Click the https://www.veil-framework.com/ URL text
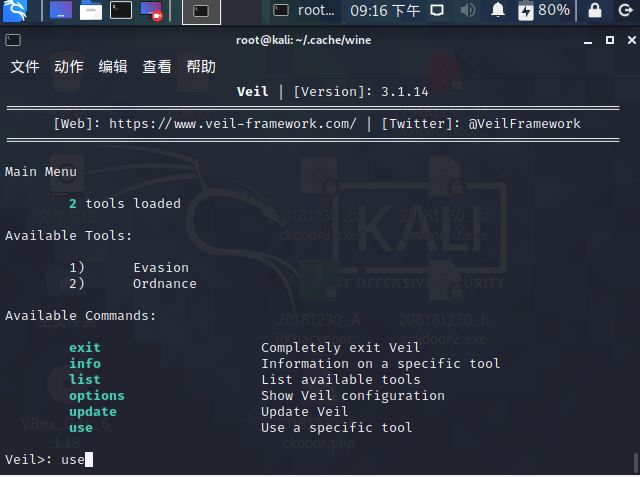640x477 pixels. [x=233, y=124]
